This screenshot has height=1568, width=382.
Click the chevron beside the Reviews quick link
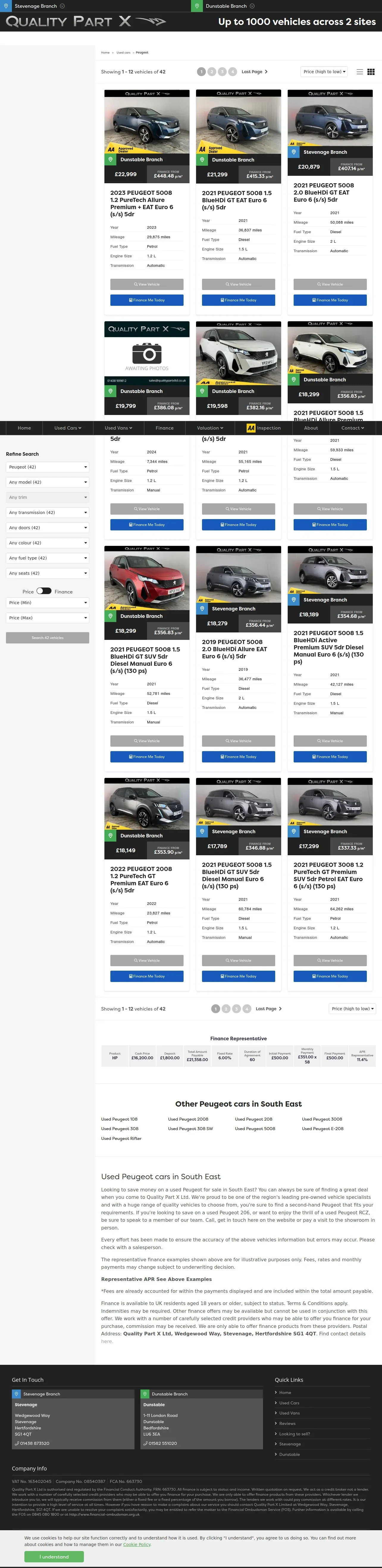point(276,1423)
